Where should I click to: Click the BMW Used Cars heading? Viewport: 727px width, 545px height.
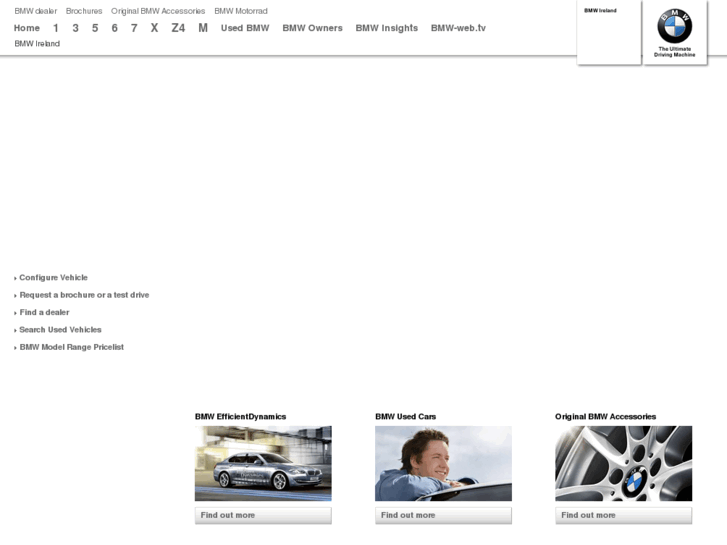tap(405, 417)
